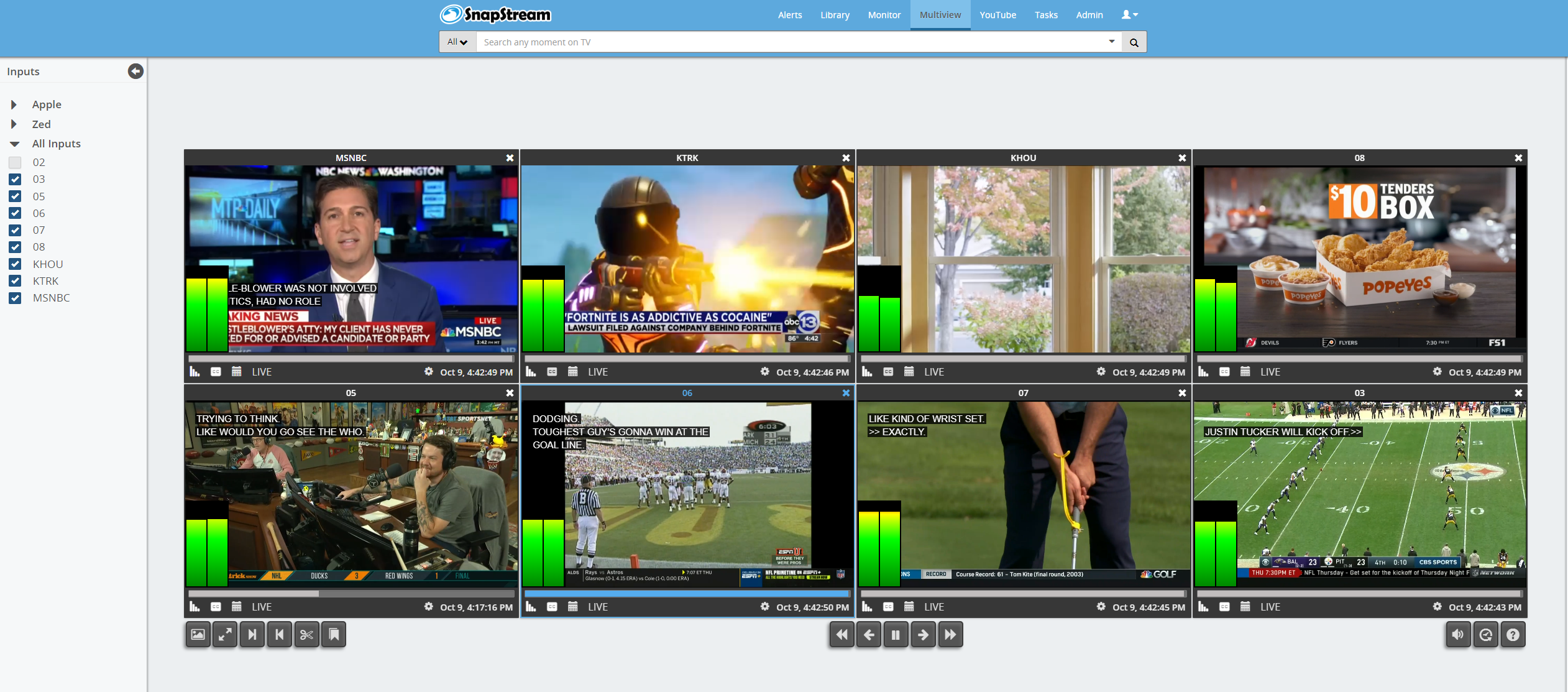The width and height of the screenshot is (1568, 692).
Task: Expand the Apple inputs group
Action: [x=14, y=104]
